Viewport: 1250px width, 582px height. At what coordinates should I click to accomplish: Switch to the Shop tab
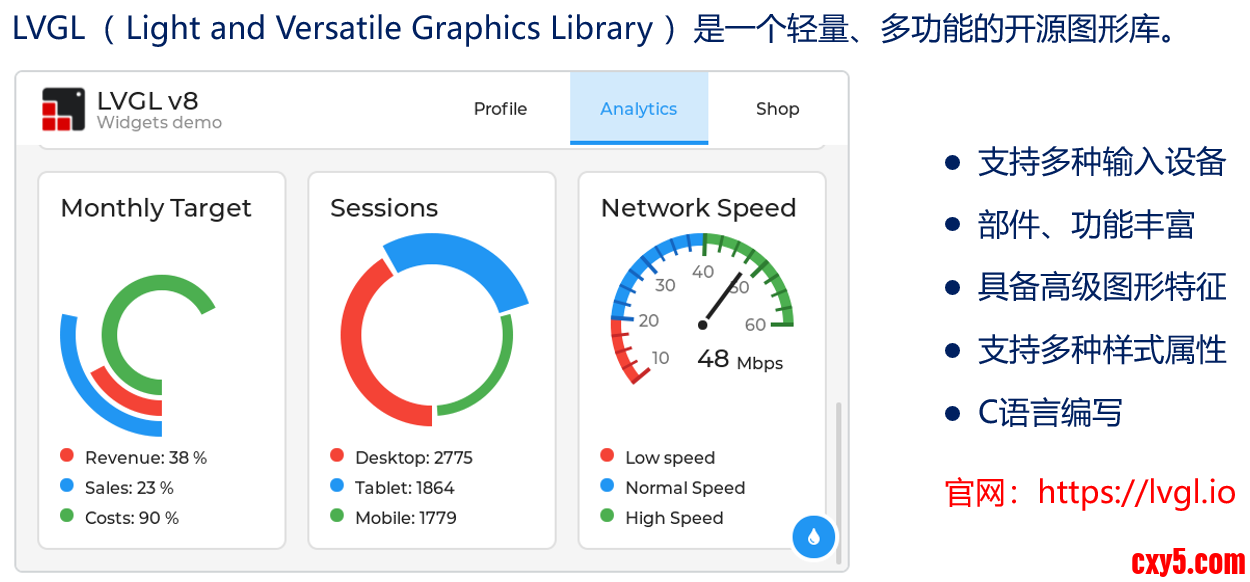(777, 109)
